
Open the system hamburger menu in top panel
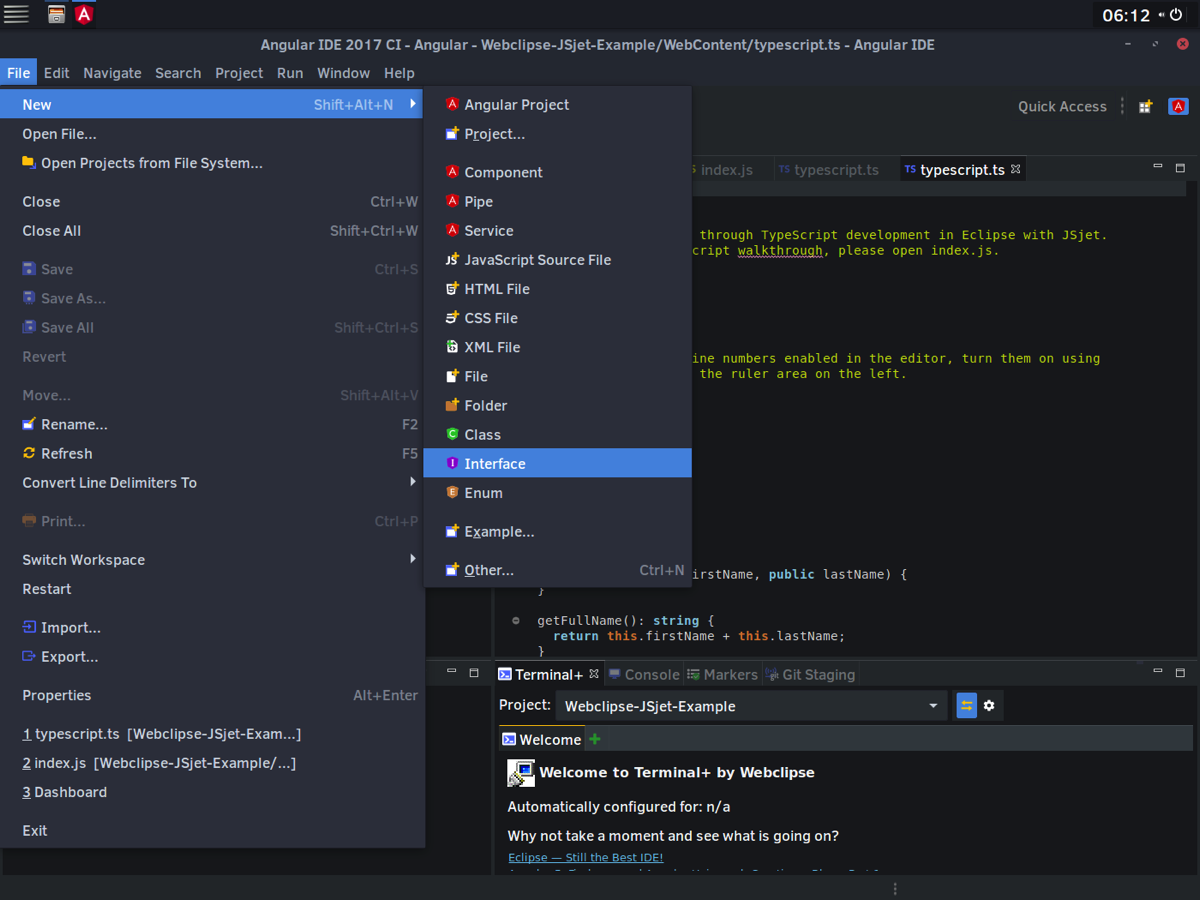click(x=16, y=14)
